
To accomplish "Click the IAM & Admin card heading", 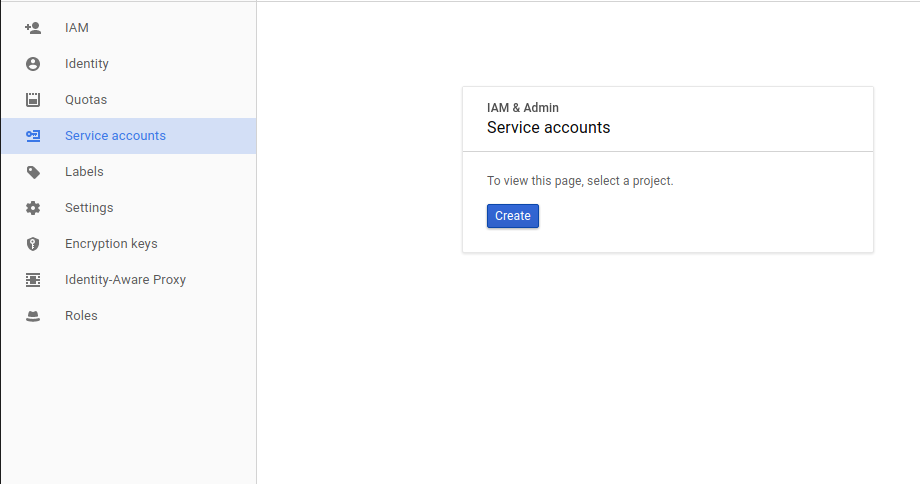I will click(x=523, y=108).
